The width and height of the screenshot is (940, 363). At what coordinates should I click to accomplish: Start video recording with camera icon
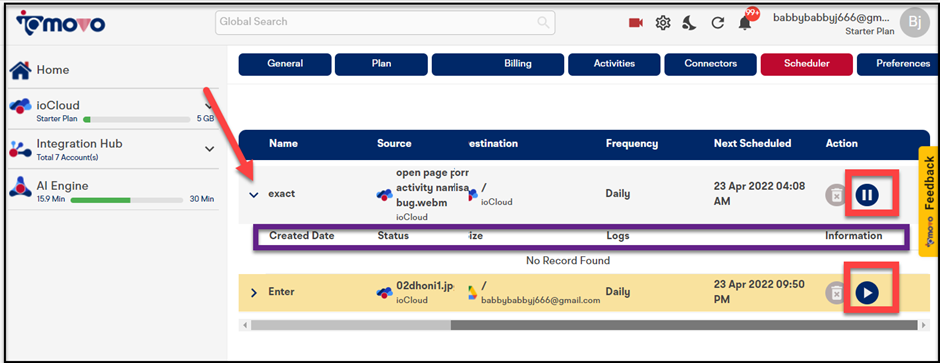point(635,23)
